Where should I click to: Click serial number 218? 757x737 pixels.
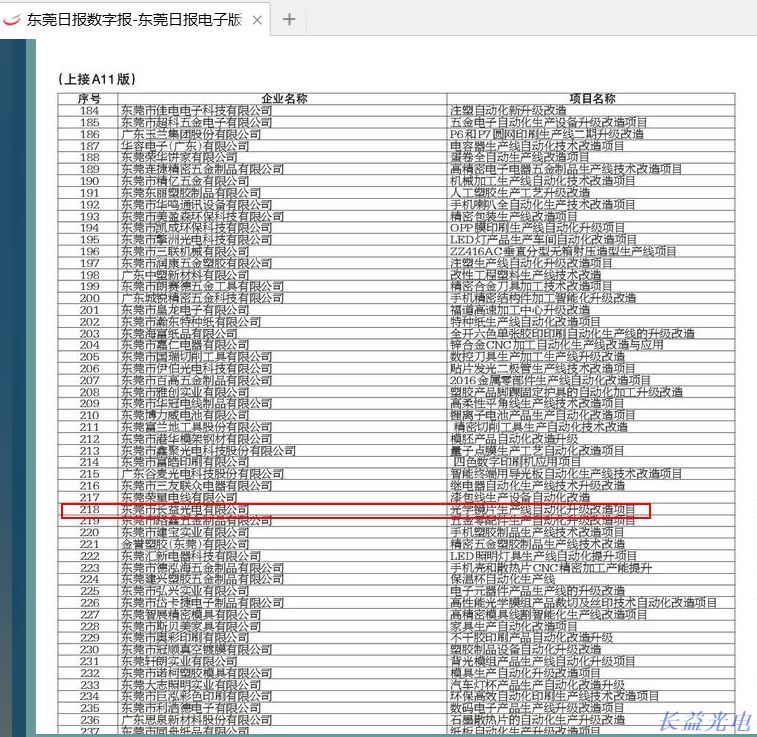coord(89,509)
